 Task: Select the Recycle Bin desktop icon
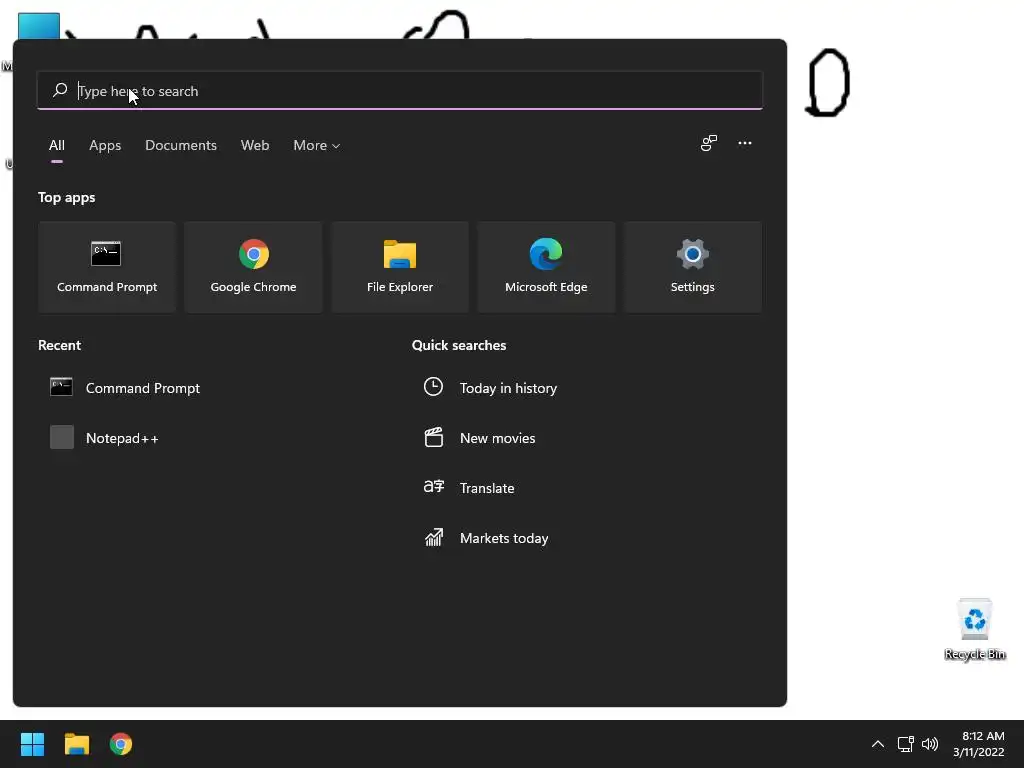click(x=975, y=630)
